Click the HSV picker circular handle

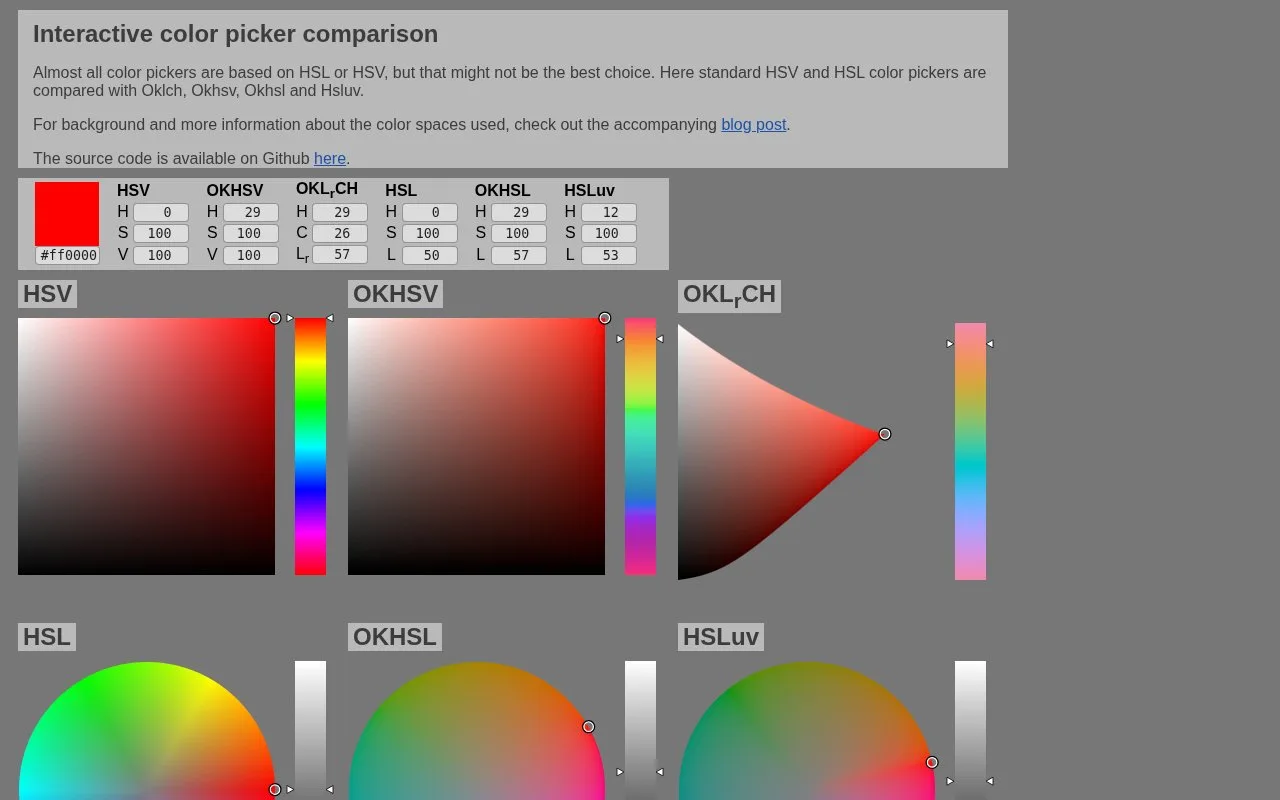[x=275, y=318]
